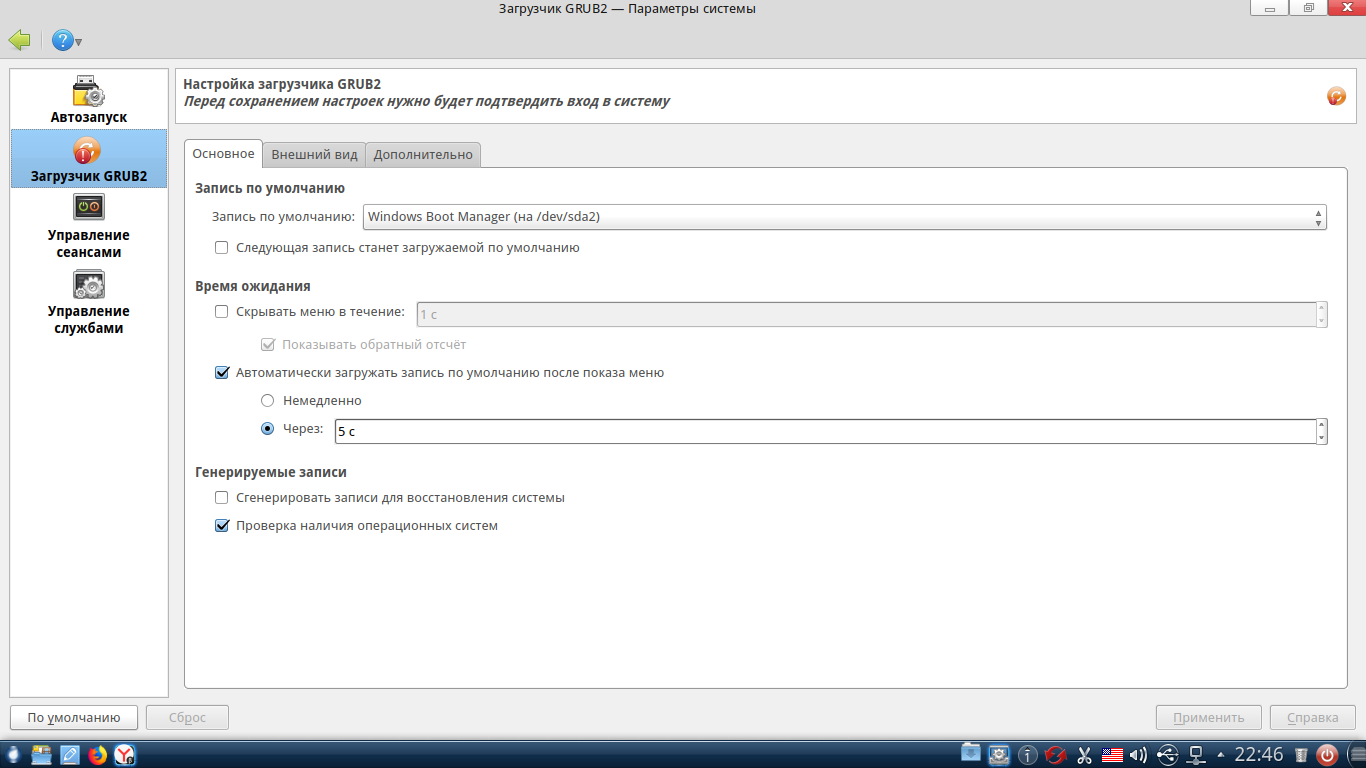
Task: Open the speaker volume control in the tray
Action: point(1139,755)
